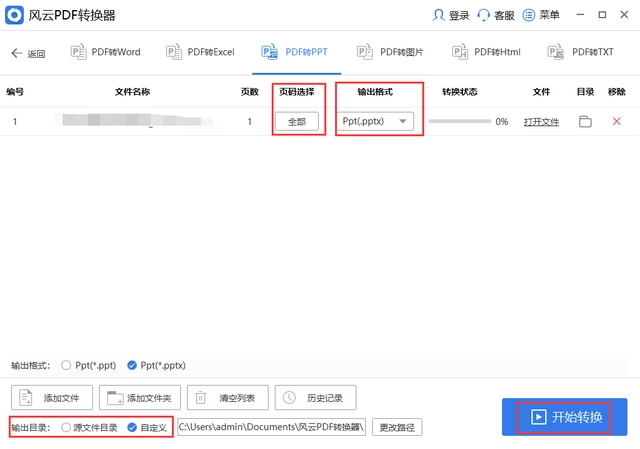
Task: Click the 更改路径 button
Action: [x=397, y=427]
